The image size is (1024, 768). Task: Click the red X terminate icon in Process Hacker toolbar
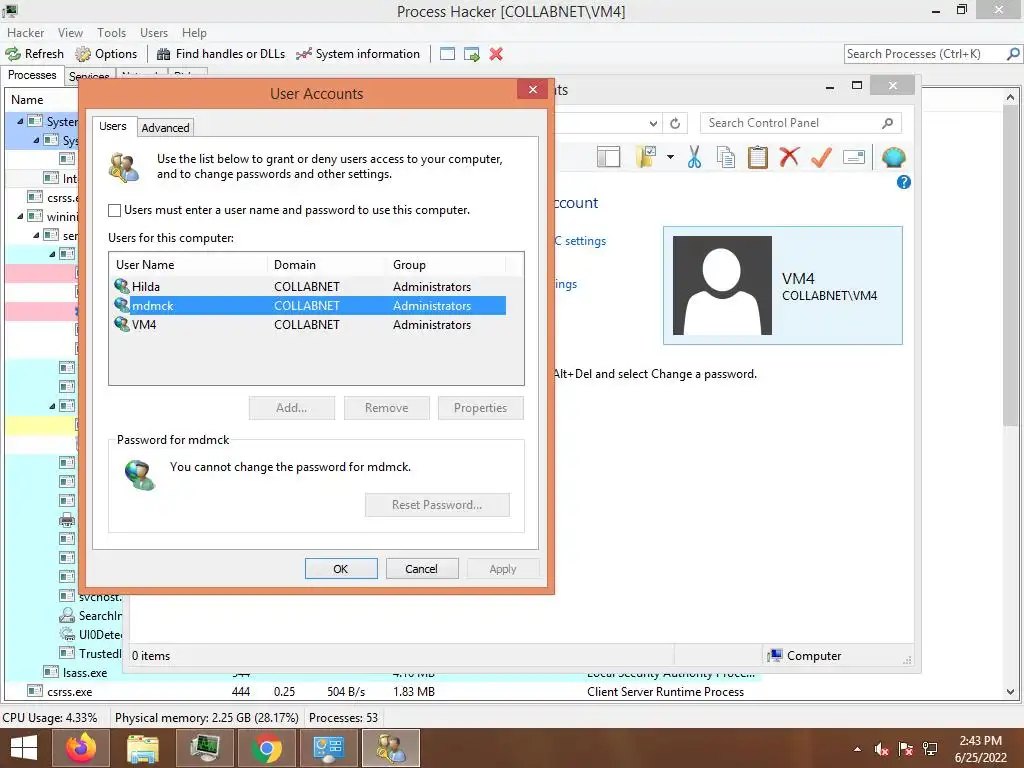496,54
